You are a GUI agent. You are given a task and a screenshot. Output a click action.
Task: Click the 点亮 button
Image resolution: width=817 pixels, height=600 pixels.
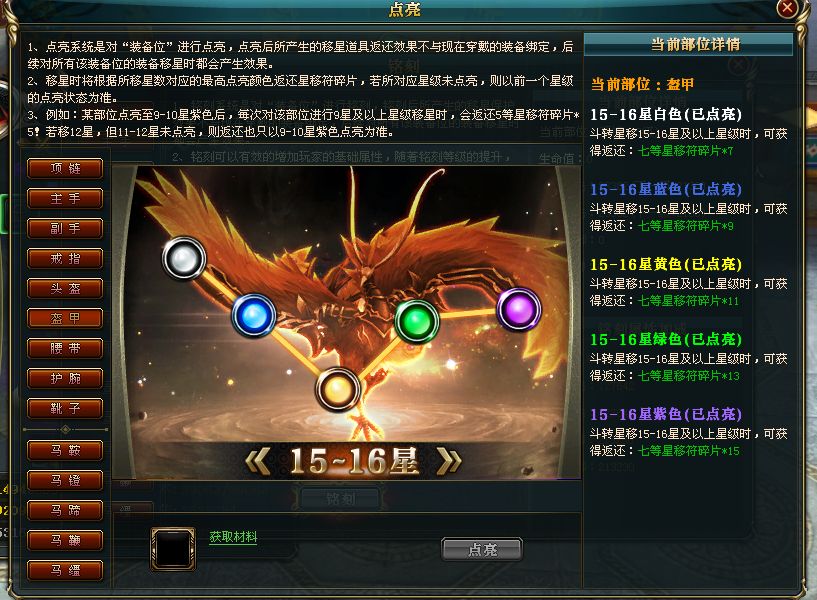(x=482, y=549)
